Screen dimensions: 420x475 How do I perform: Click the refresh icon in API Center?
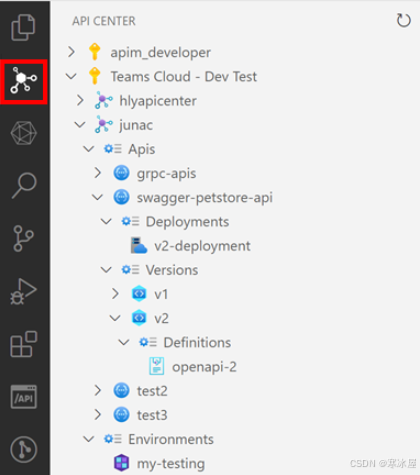403,21
